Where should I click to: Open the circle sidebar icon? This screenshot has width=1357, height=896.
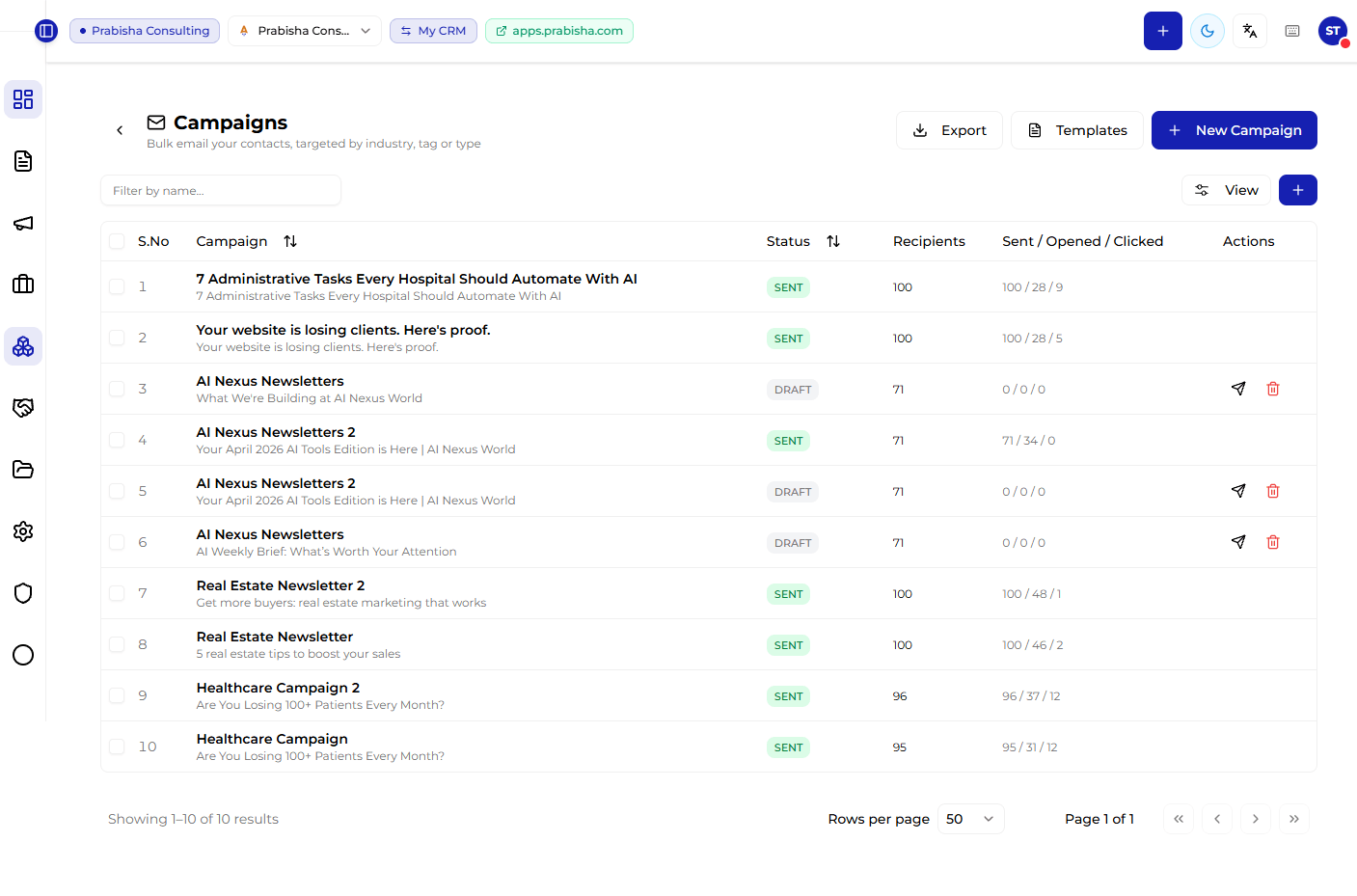23,655
